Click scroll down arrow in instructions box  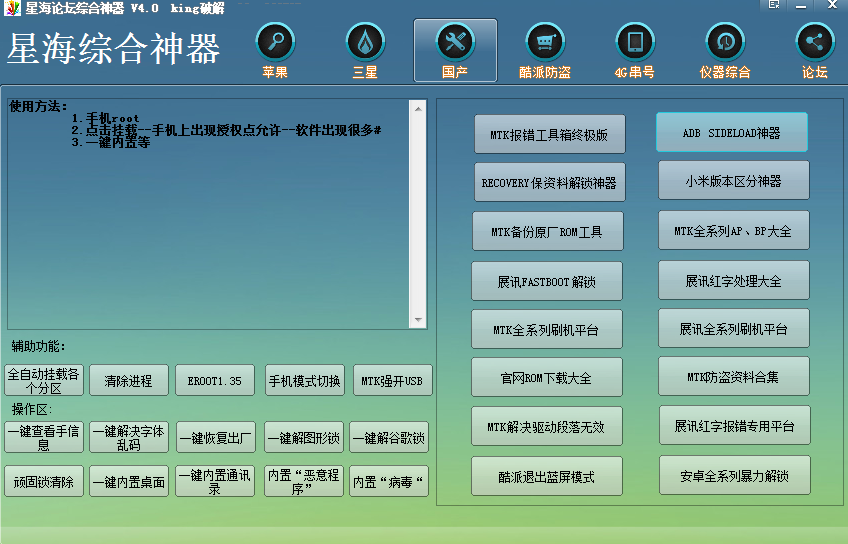418,320
